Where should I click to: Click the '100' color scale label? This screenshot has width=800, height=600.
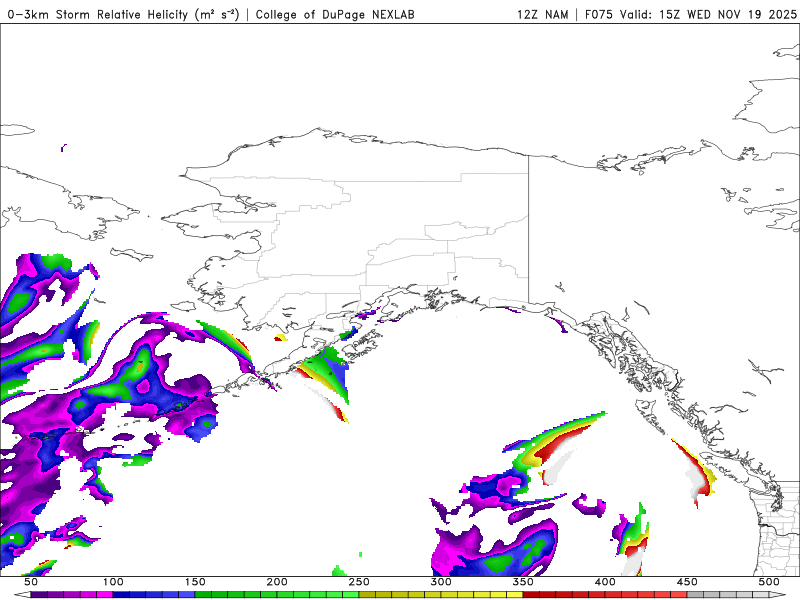click(113, 582)
